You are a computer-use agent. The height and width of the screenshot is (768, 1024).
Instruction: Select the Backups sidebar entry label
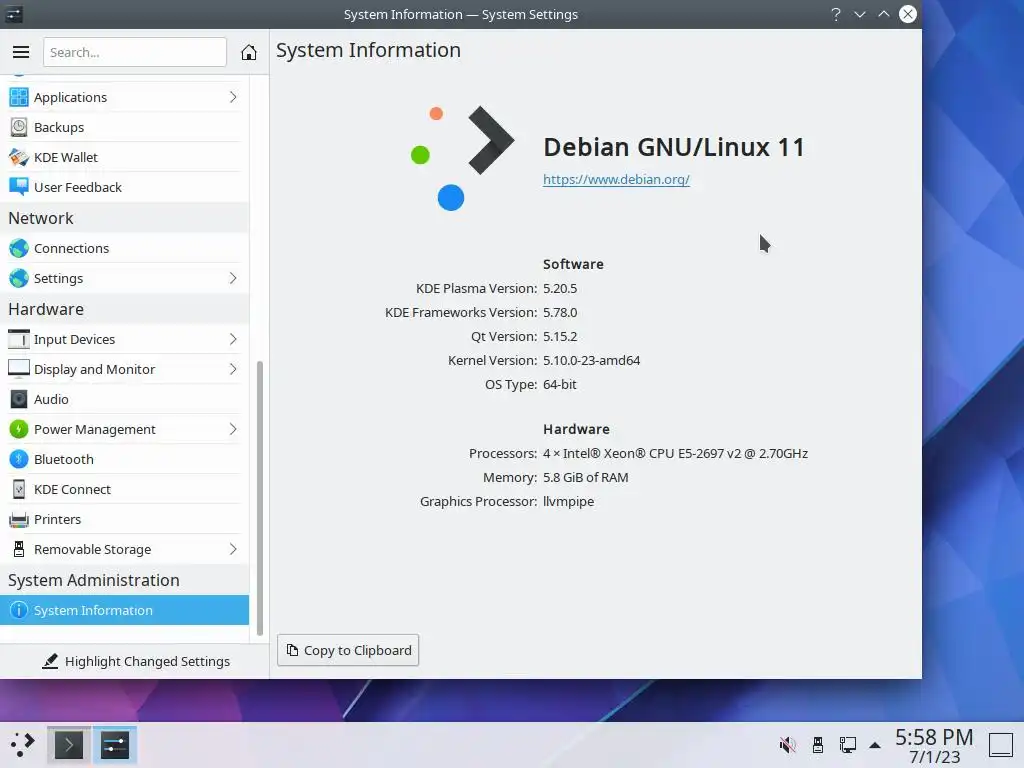coord(59,127)
